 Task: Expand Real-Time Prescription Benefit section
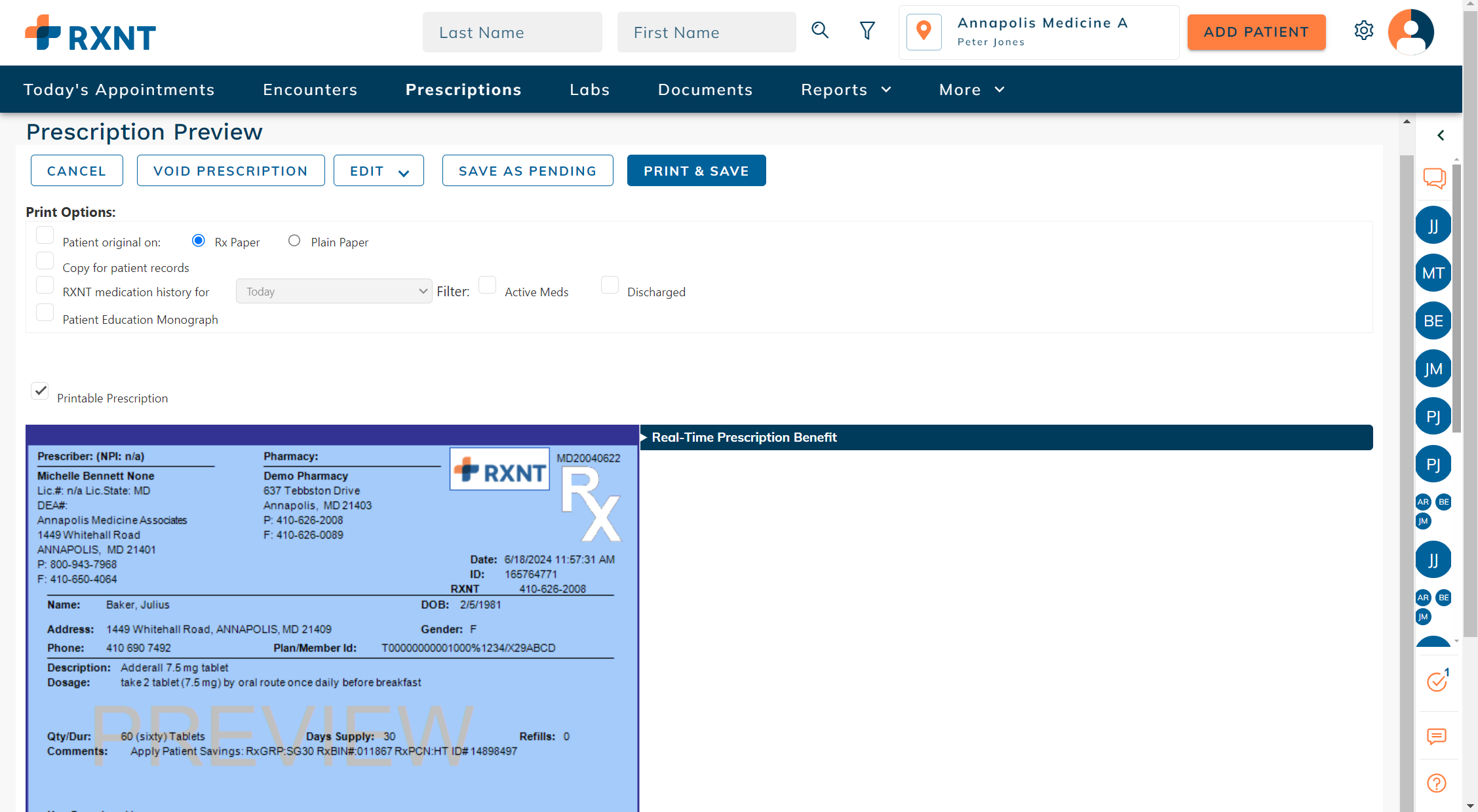click(744, 437)
